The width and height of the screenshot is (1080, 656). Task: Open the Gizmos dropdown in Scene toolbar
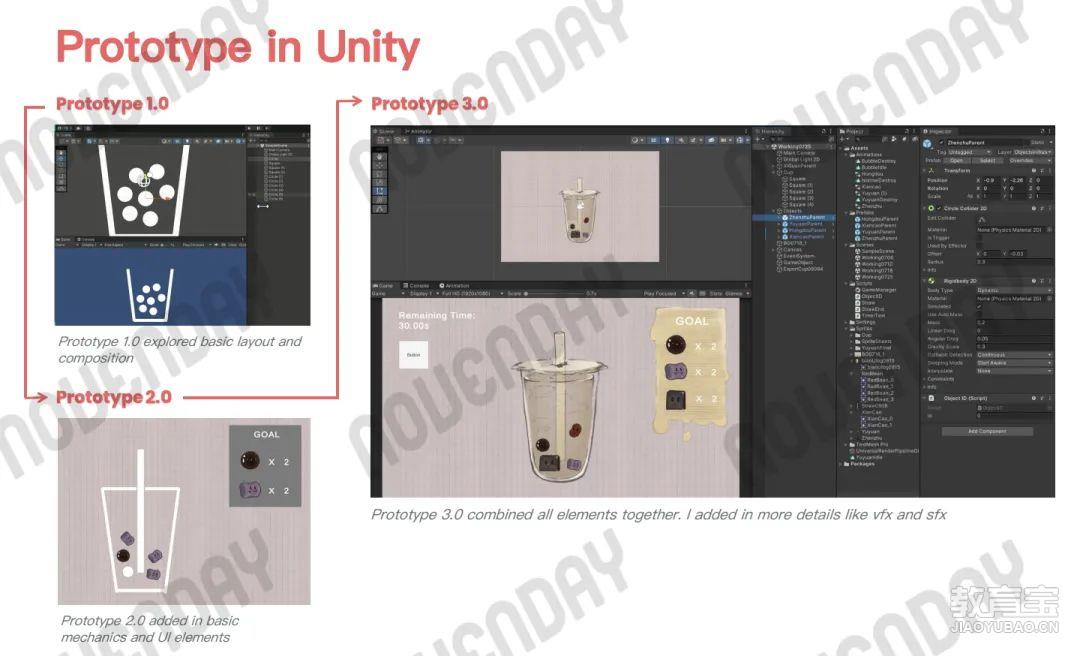tap(741, 141)
